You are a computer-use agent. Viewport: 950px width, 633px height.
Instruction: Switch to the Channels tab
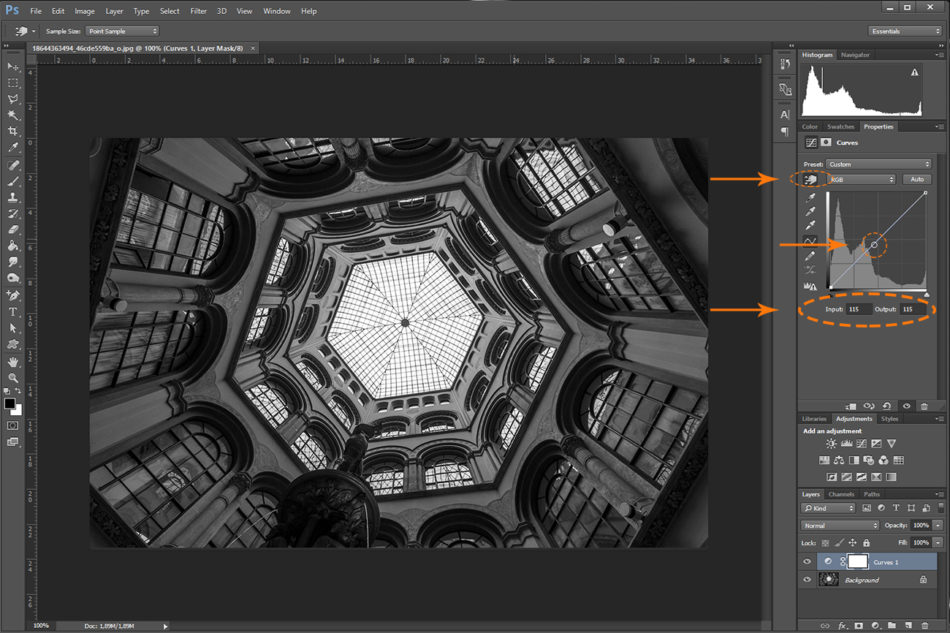pyautogui.click(x=841, y=494)
